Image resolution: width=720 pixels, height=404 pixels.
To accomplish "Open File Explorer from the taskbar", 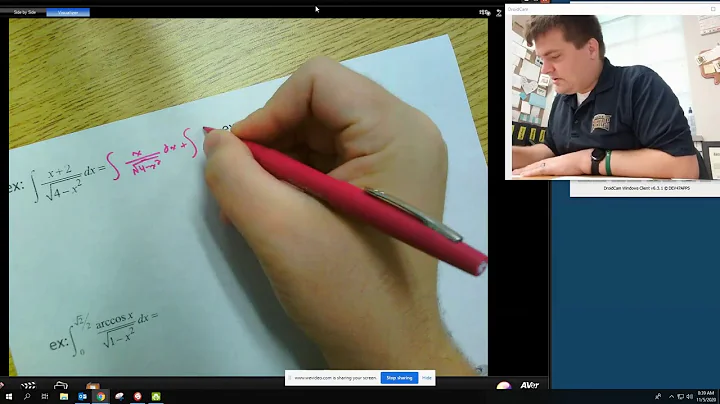I will click(x=64, y=397).
